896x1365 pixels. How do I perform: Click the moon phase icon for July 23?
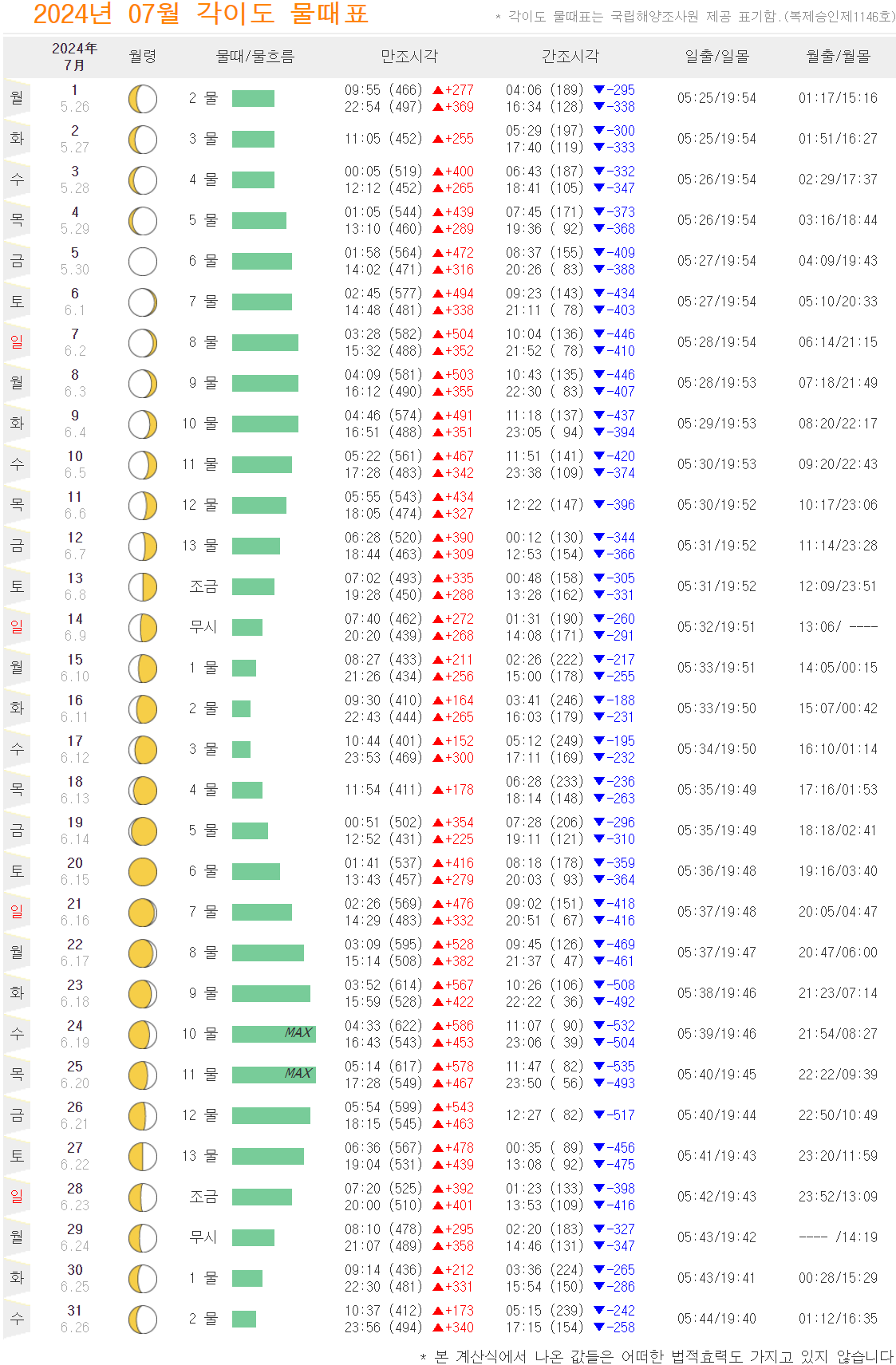click(x=143, y=994)
